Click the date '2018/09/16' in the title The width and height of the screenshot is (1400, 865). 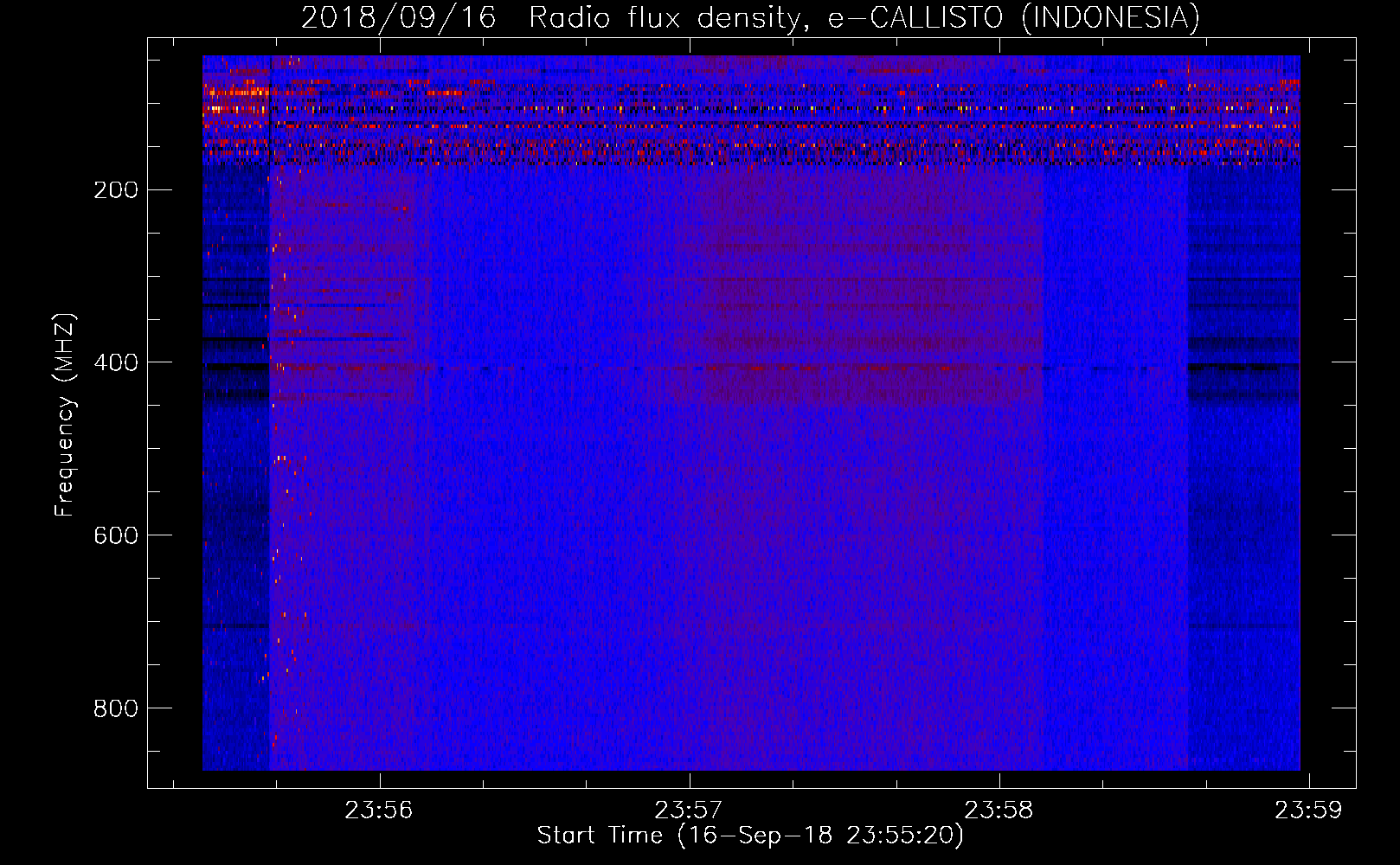[x=399, y=17]
